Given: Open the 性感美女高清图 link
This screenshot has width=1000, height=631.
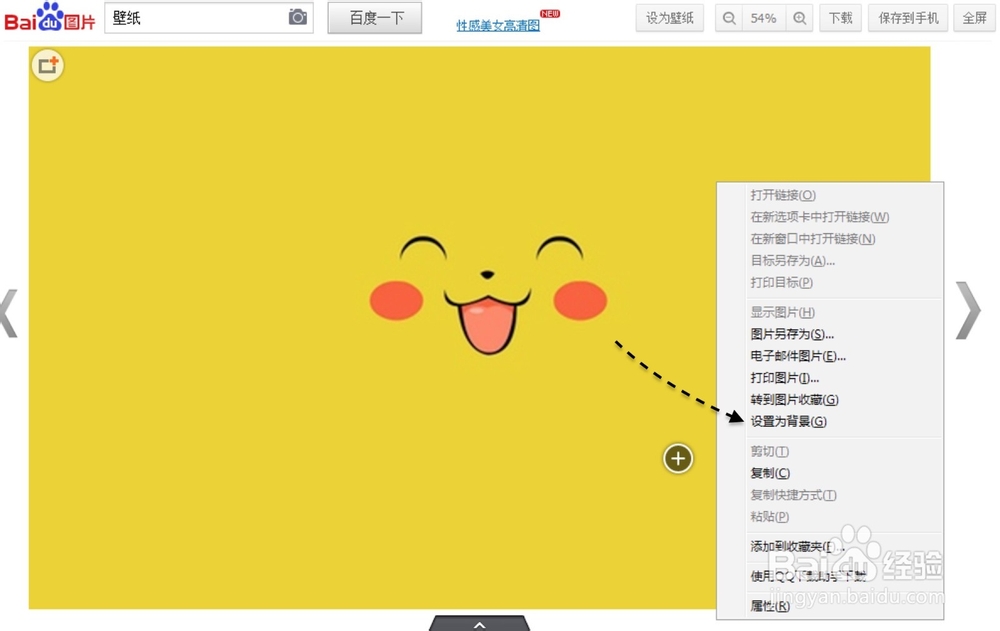Looking at the screenshot, I should pyautogui.click(x=498, y=26).
